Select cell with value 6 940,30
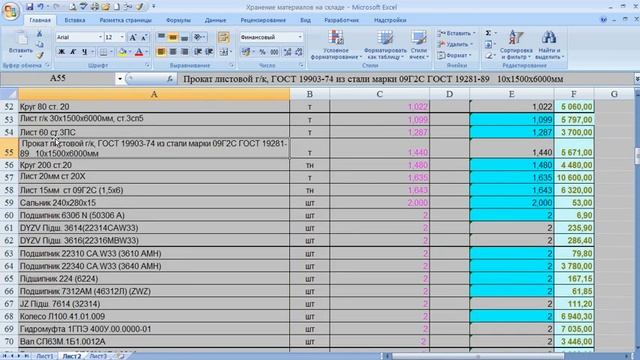The width and height of the screenshot is (640, 360). click(573, 316)
